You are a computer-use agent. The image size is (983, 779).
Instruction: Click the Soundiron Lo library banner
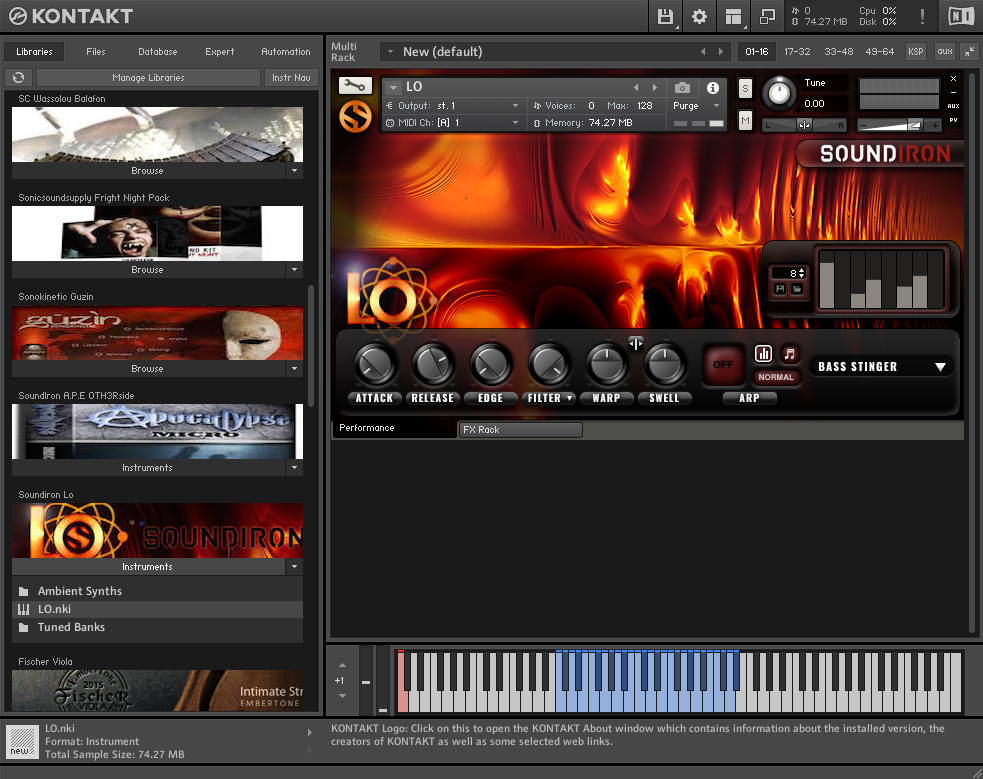point(157,531)
